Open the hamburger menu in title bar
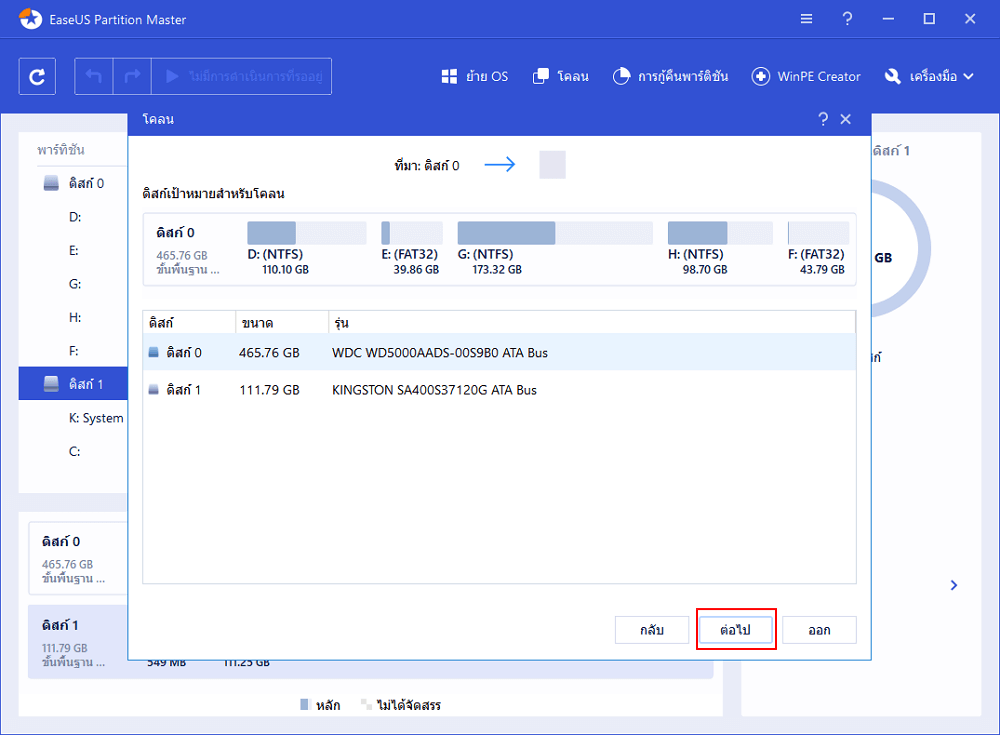1000x735 pixels. (807, 19)
